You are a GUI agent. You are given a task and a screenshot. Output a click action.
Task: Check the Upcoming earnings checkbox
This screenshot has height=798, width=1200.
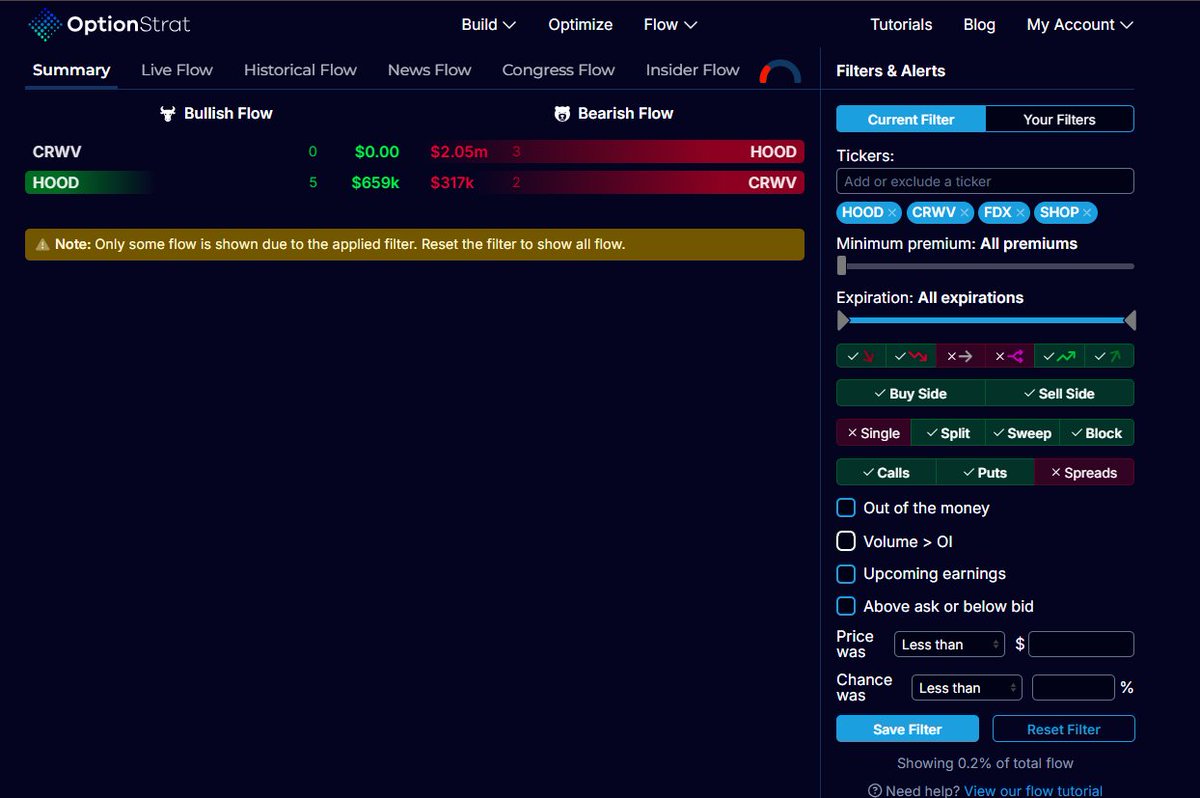point(846,574)
